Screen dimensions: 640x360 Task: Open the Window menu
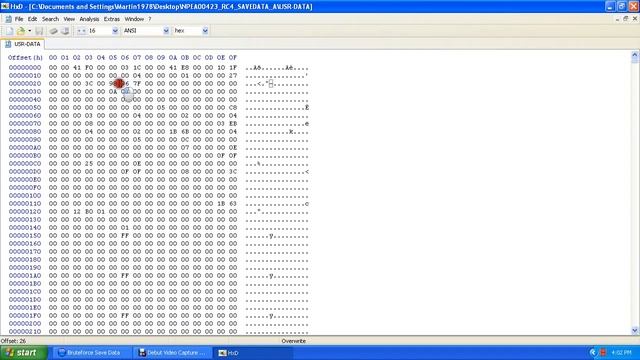[134, 19]
